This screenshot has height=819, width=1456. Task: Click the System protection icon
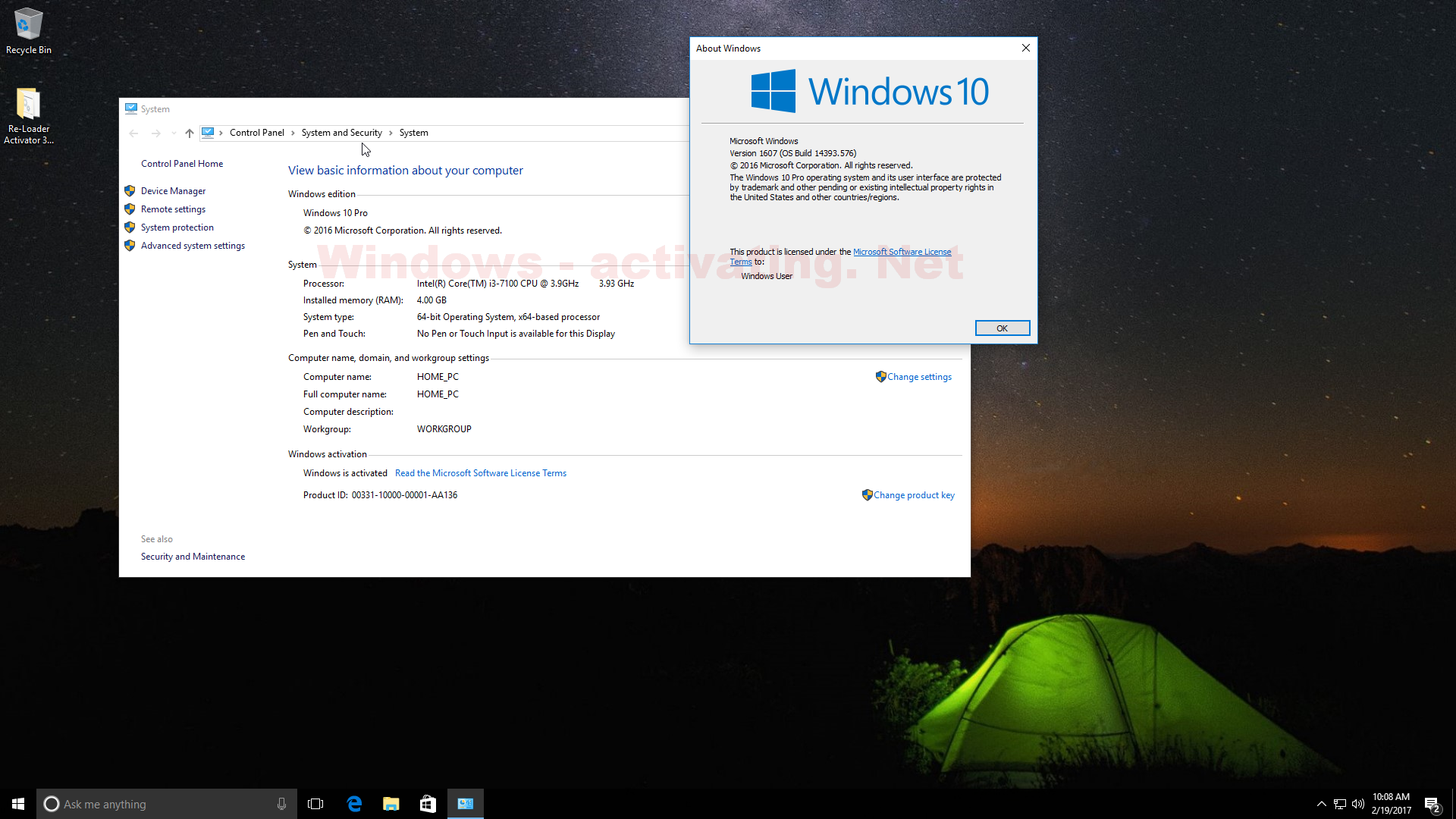pyautogui.click(x=130, y=227)
